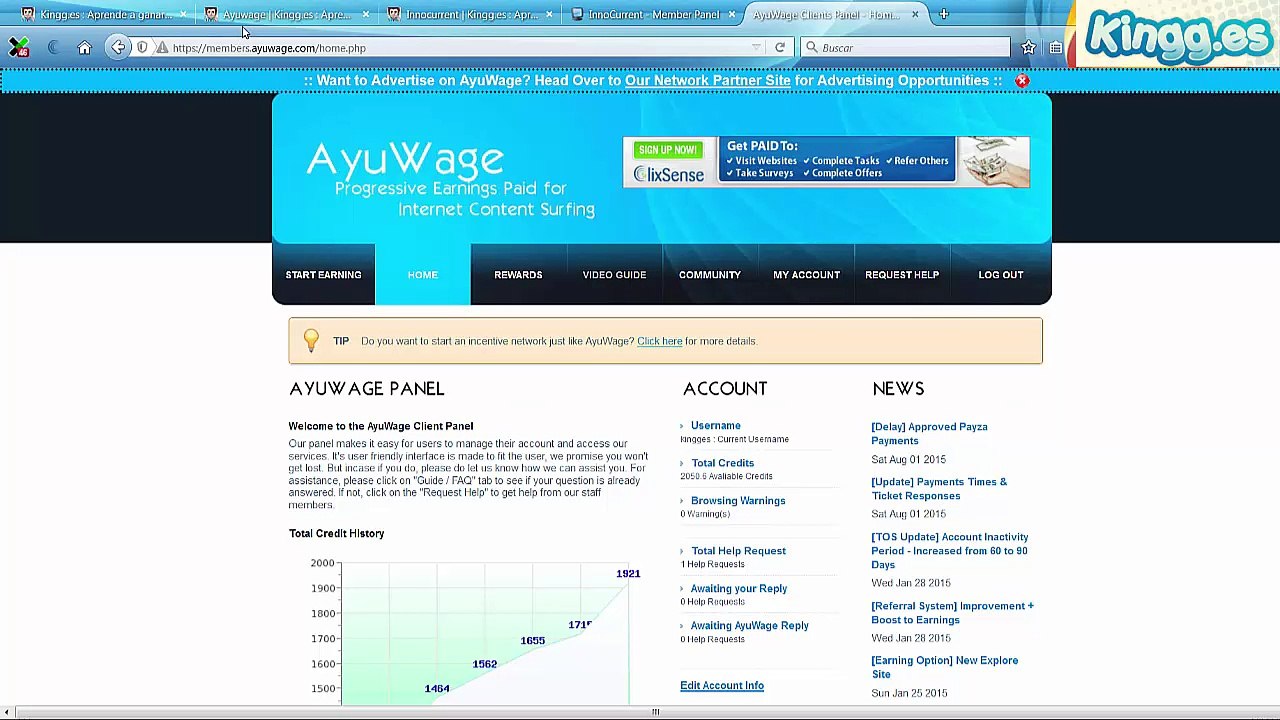Viewport: 1280px width, 720px height.
Task: Switch to the Innocurrent | Kingg.es tab
Action: pyautogui.click(x=470, y=14)
